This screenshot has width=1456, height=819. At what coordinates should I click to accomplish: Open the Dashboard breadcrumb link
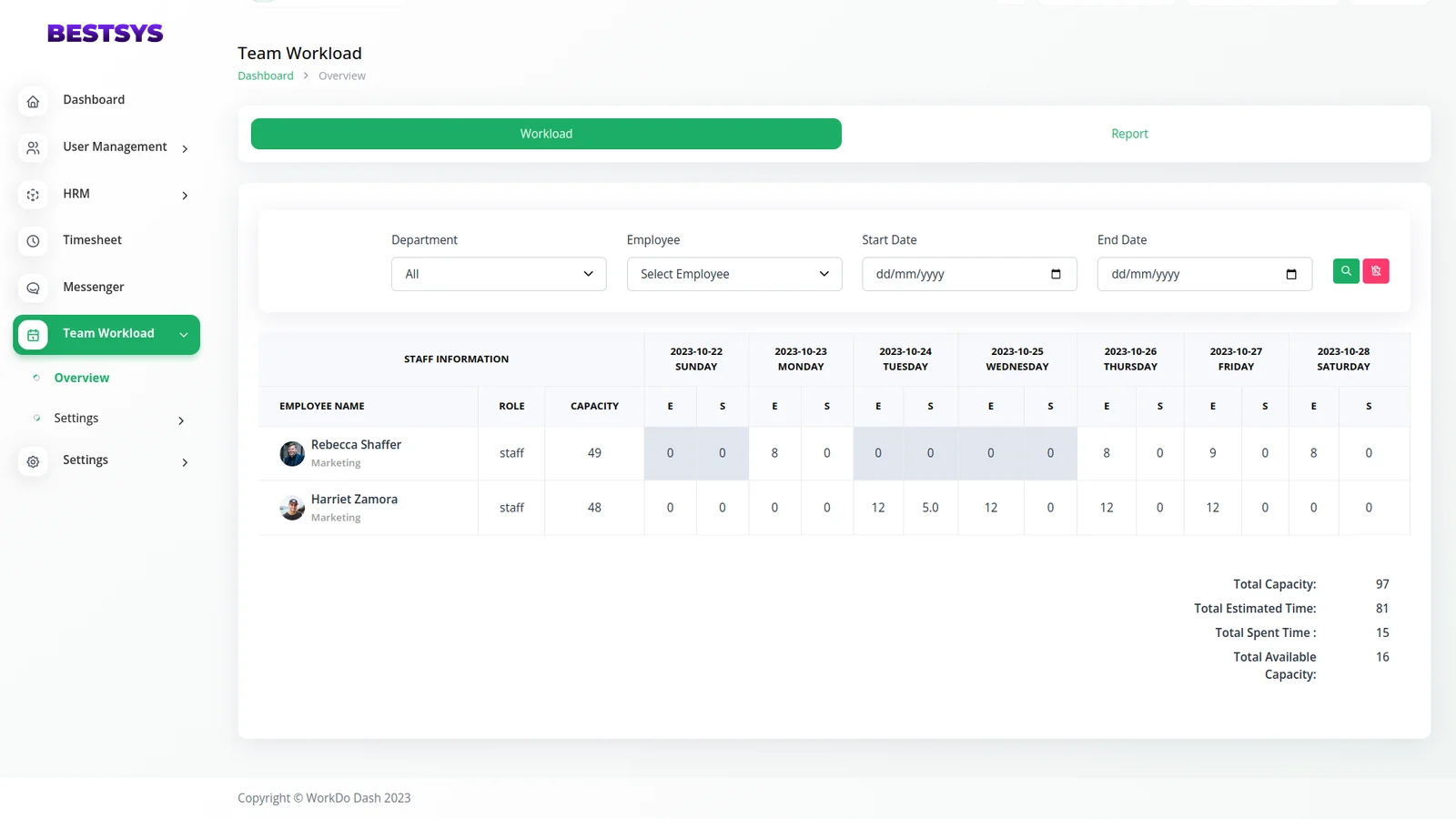(x=266, y=76)
